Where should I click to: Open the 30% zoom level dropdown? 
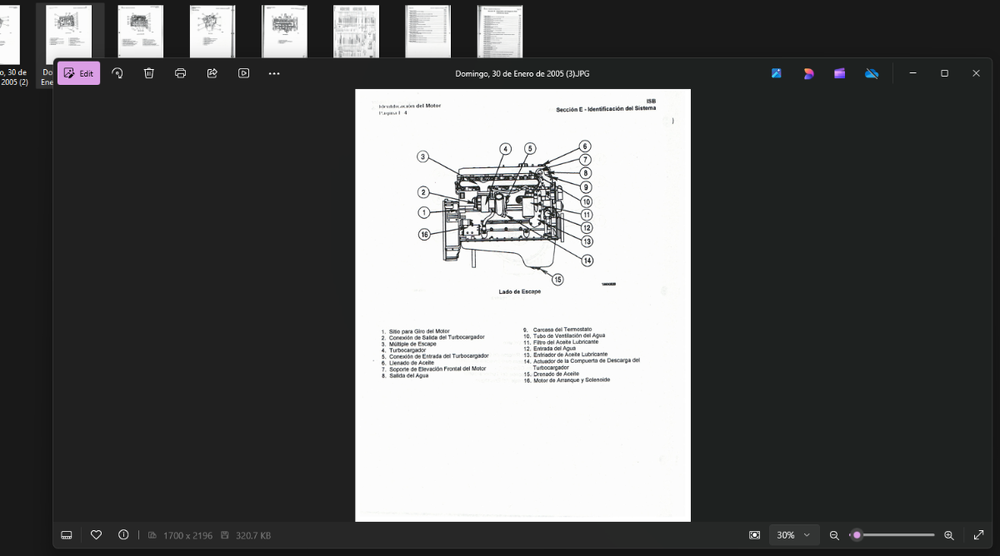(793, 535)
